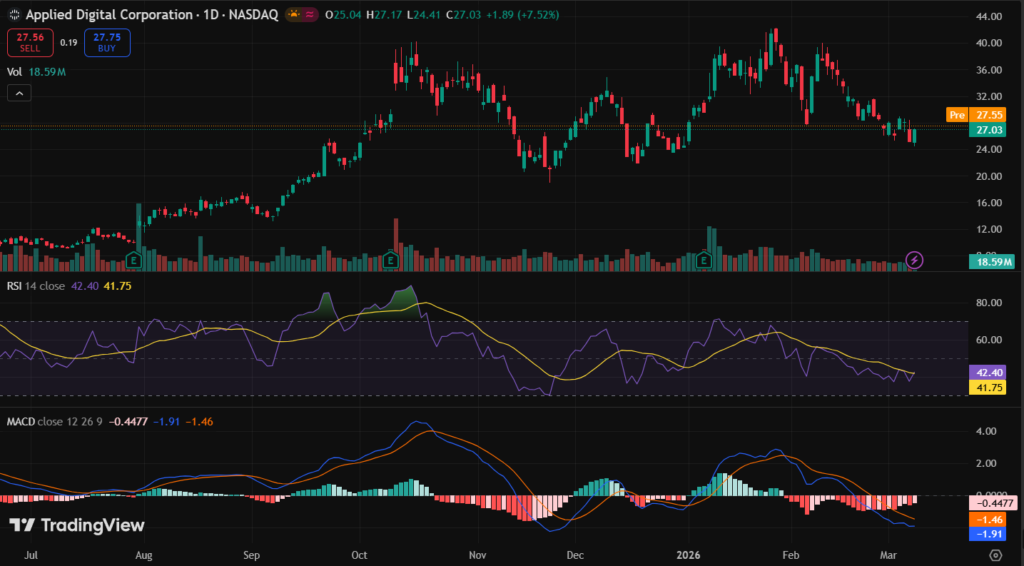Open chart settings gear in bottom-right corner
Screen dimensions: 1024x566
pos(995,553)
